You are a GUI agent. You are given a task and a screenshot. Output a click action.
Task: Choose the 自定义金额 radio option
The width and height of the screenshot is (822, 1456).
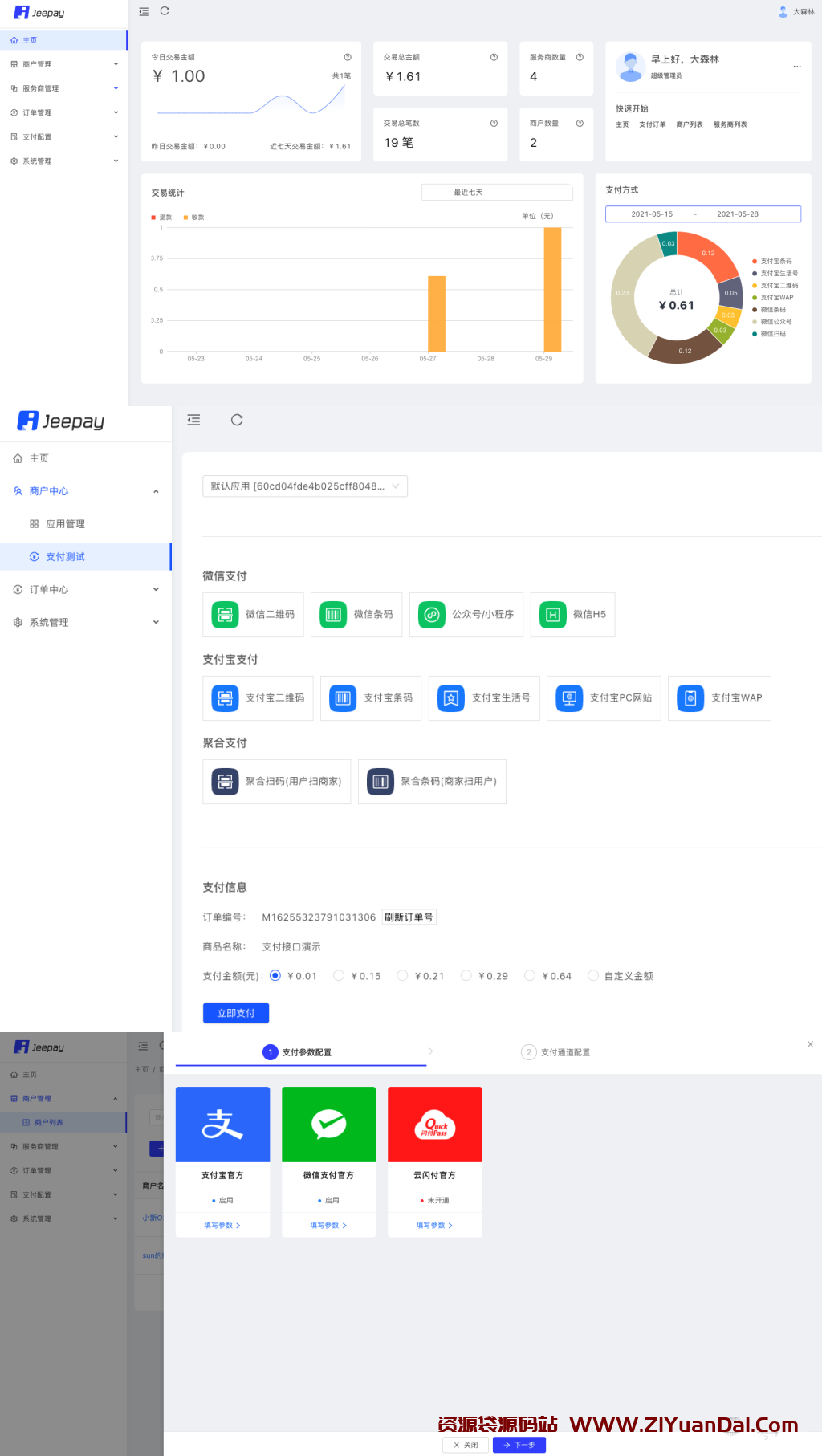click(x=593, y=976)
